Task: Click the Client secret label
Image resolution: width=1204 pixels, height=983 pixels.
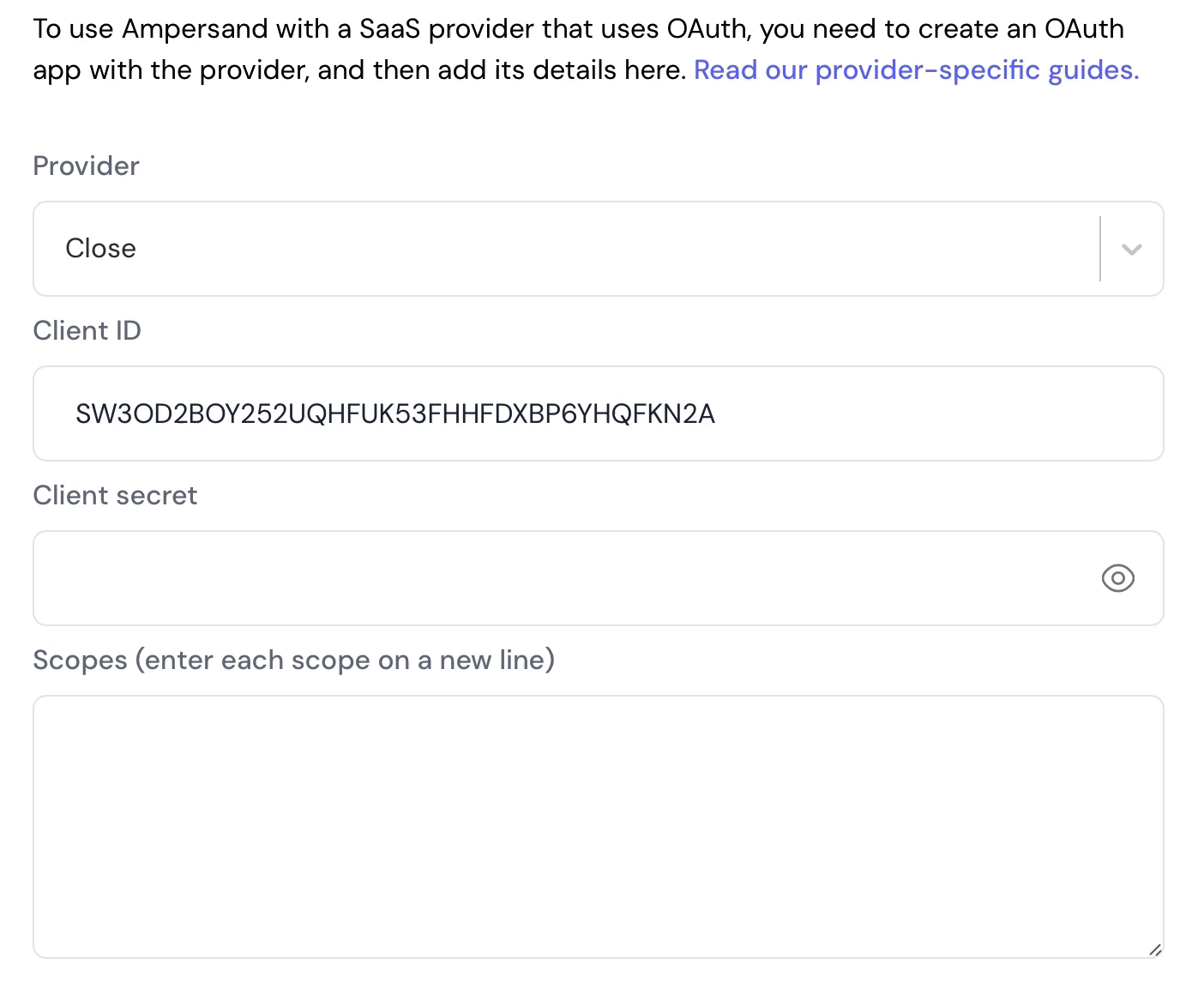Action: click(115, 495)
